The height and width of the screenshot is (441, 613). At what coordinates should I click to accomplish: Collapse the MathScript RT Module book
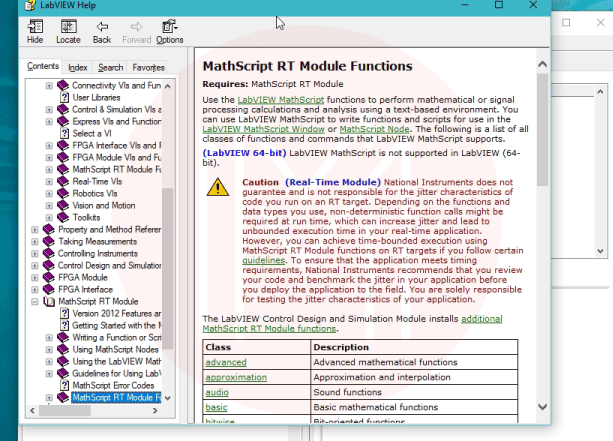[35, 302]
